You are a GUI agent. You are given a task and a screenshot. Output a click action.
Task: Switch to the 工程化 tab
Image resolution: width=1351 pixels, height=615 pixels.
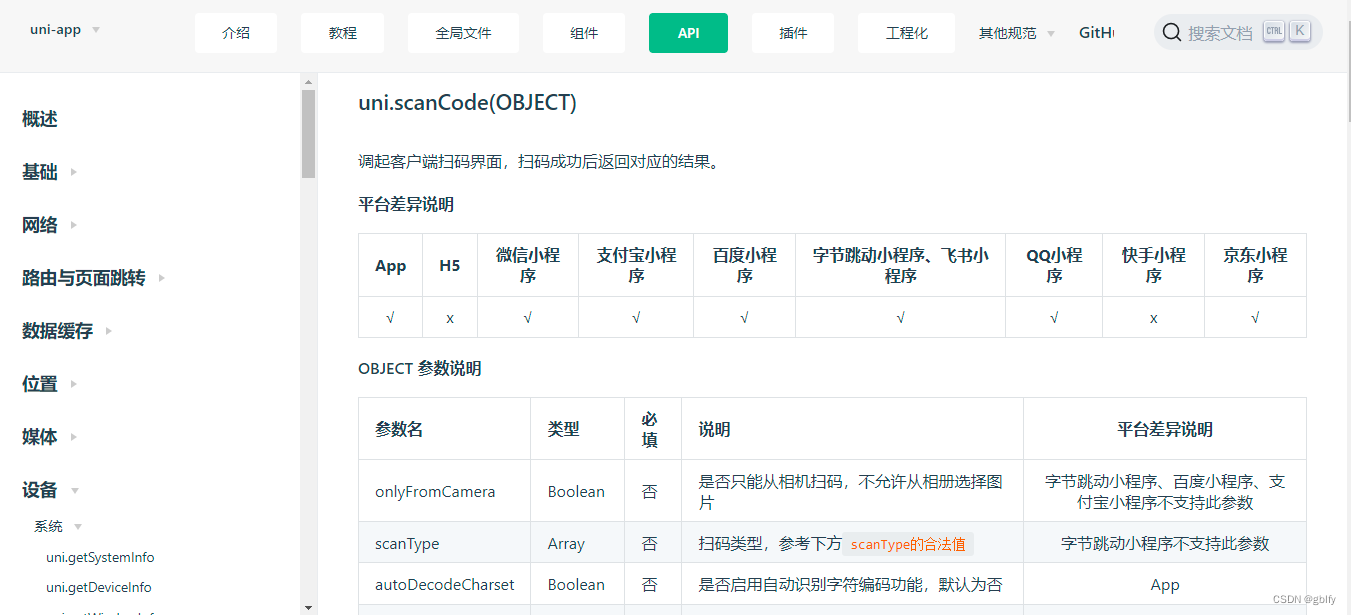pos(907,33)
